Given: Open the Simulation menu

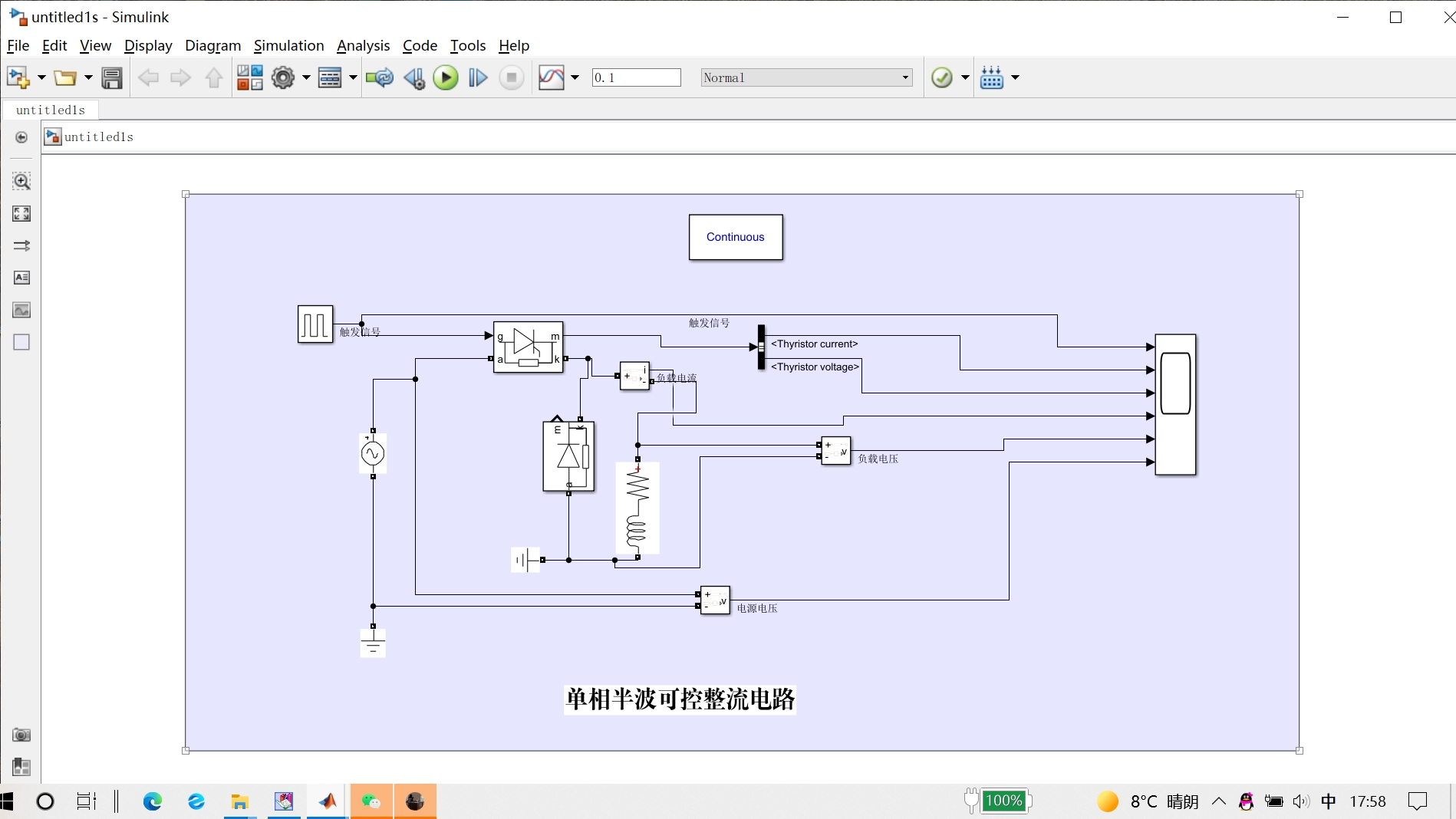Looking at the screenshot, I should click(288, 46).
